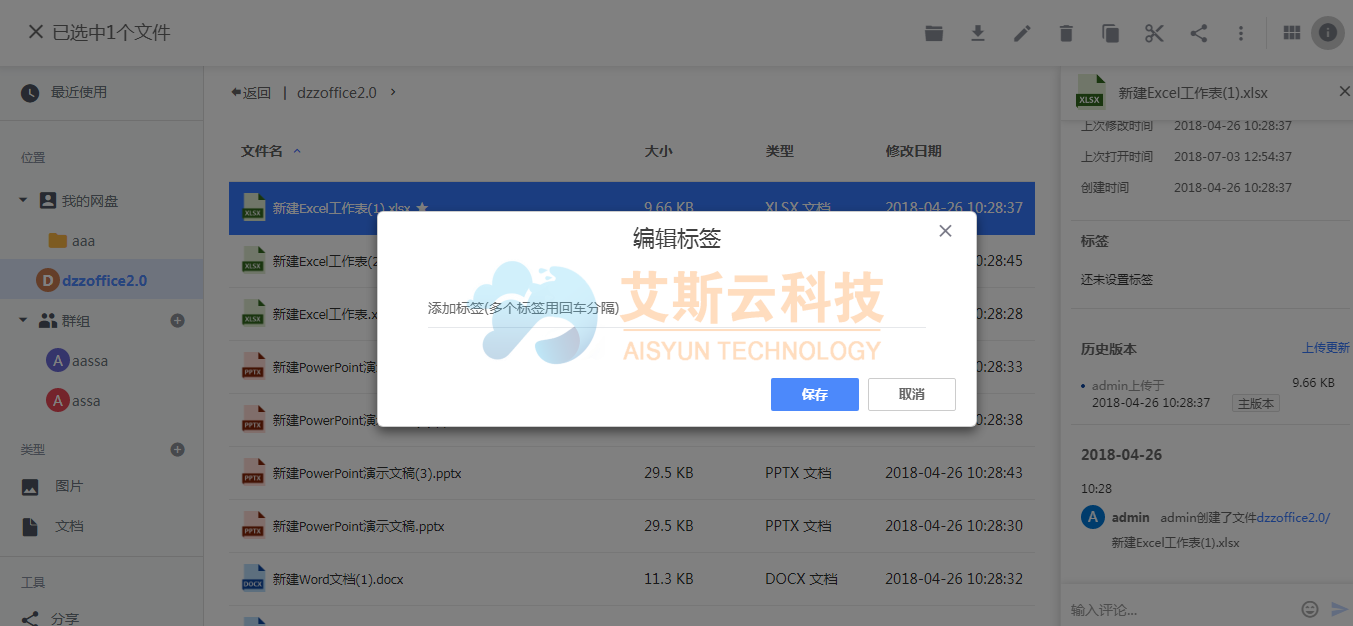Toggle the info details panel
This screenshot has height=626, width=1353.
[1327, 33]
